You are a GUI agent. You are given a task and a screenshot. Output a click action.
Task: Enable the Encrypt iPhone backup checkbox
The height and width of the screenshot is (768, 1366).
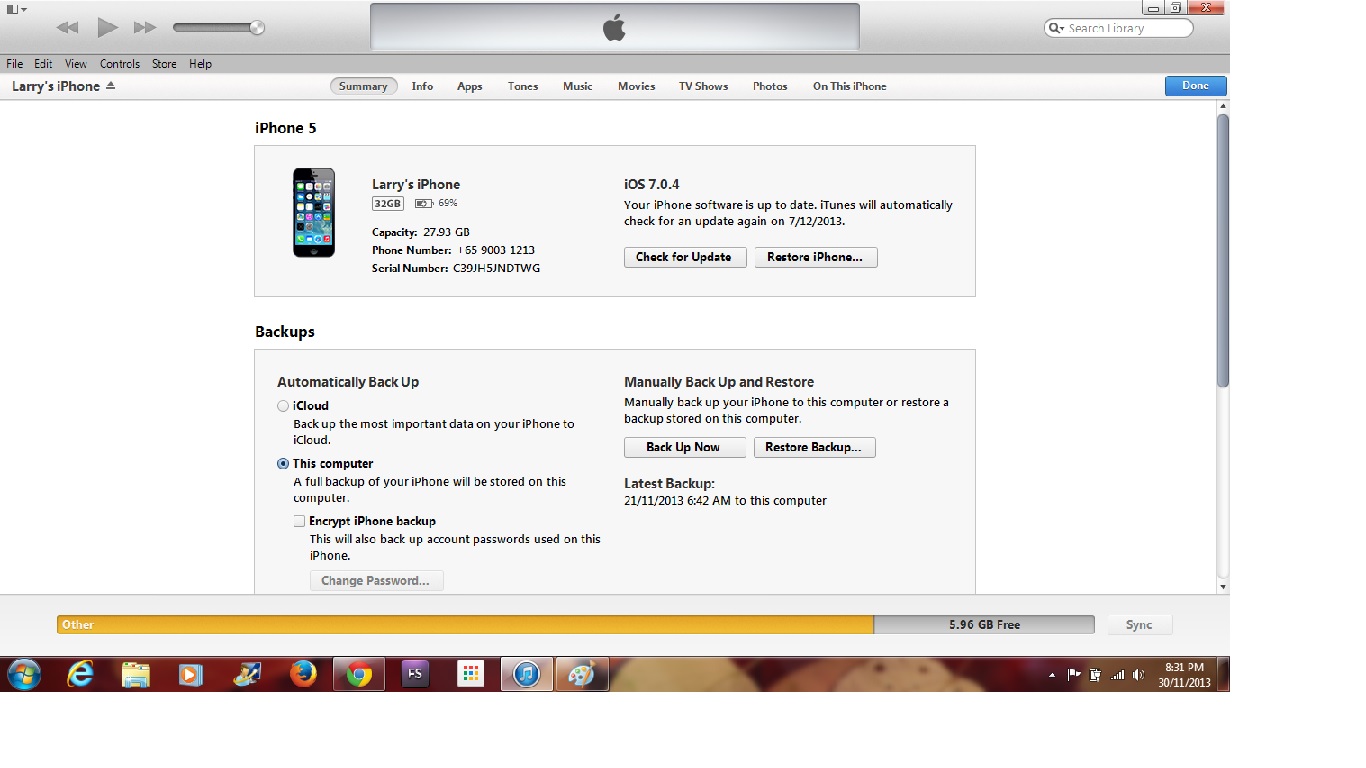pyautogui.click(x=299, y=521)
